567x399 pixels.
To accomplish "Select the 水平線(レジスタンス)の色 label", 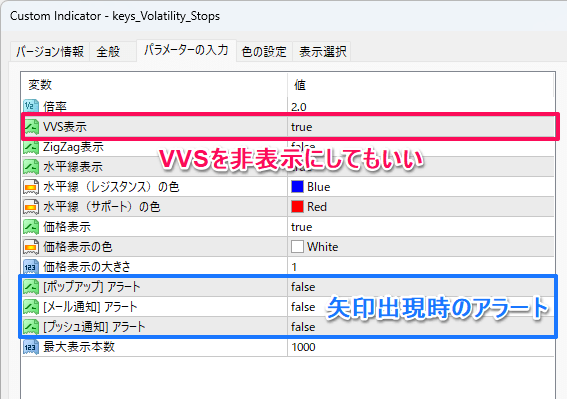I will click(111, 187).
